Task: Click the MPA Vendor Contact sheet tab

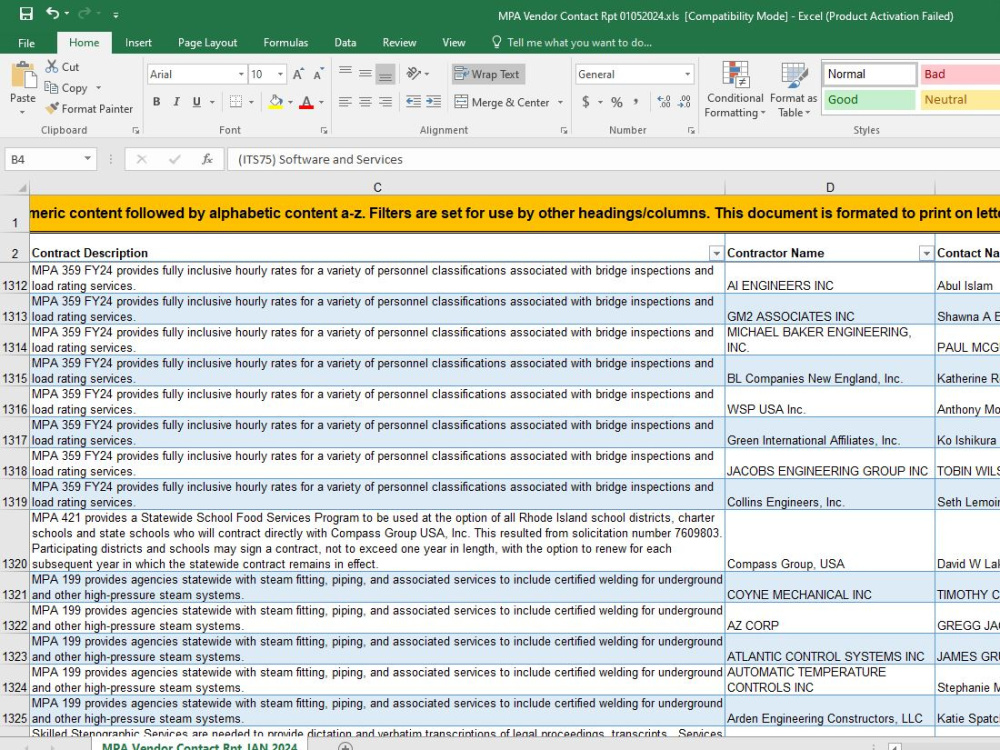Action: click(x=200, y=745)
